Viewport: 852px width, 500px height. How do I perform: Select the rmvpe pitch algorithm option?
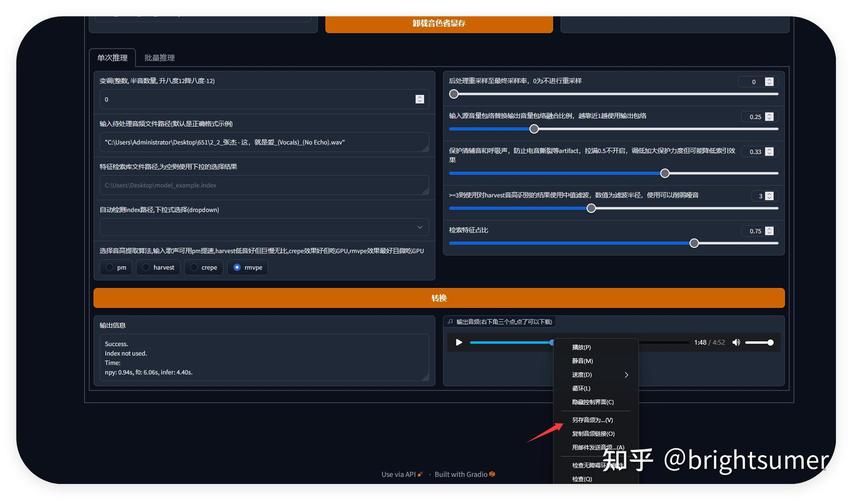[237, 268]
